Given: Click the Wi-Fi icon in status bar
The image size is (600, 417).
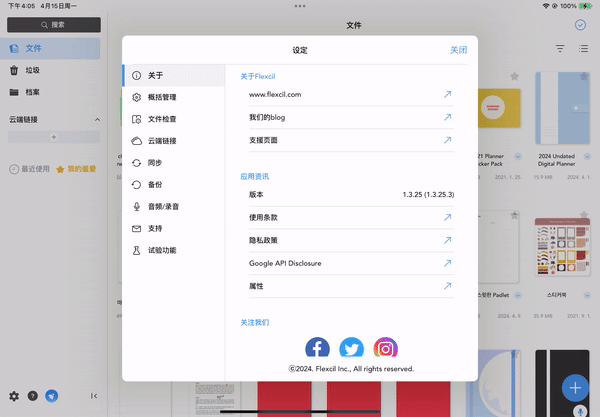Looking at the screenshot, I should pos(546,6).
